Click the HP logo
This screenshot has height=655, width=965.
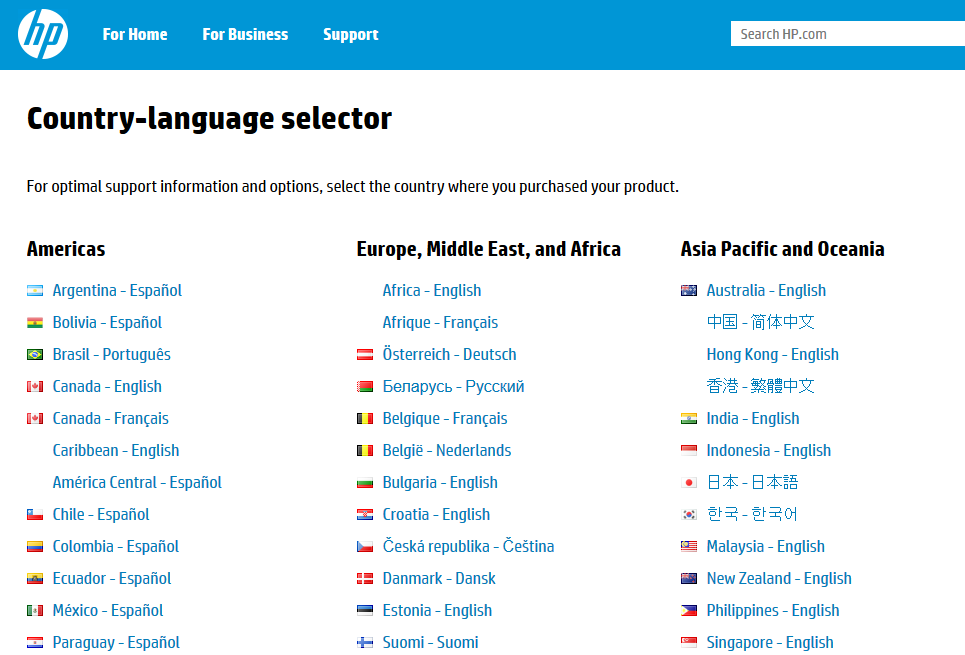(x=43, y=34)
